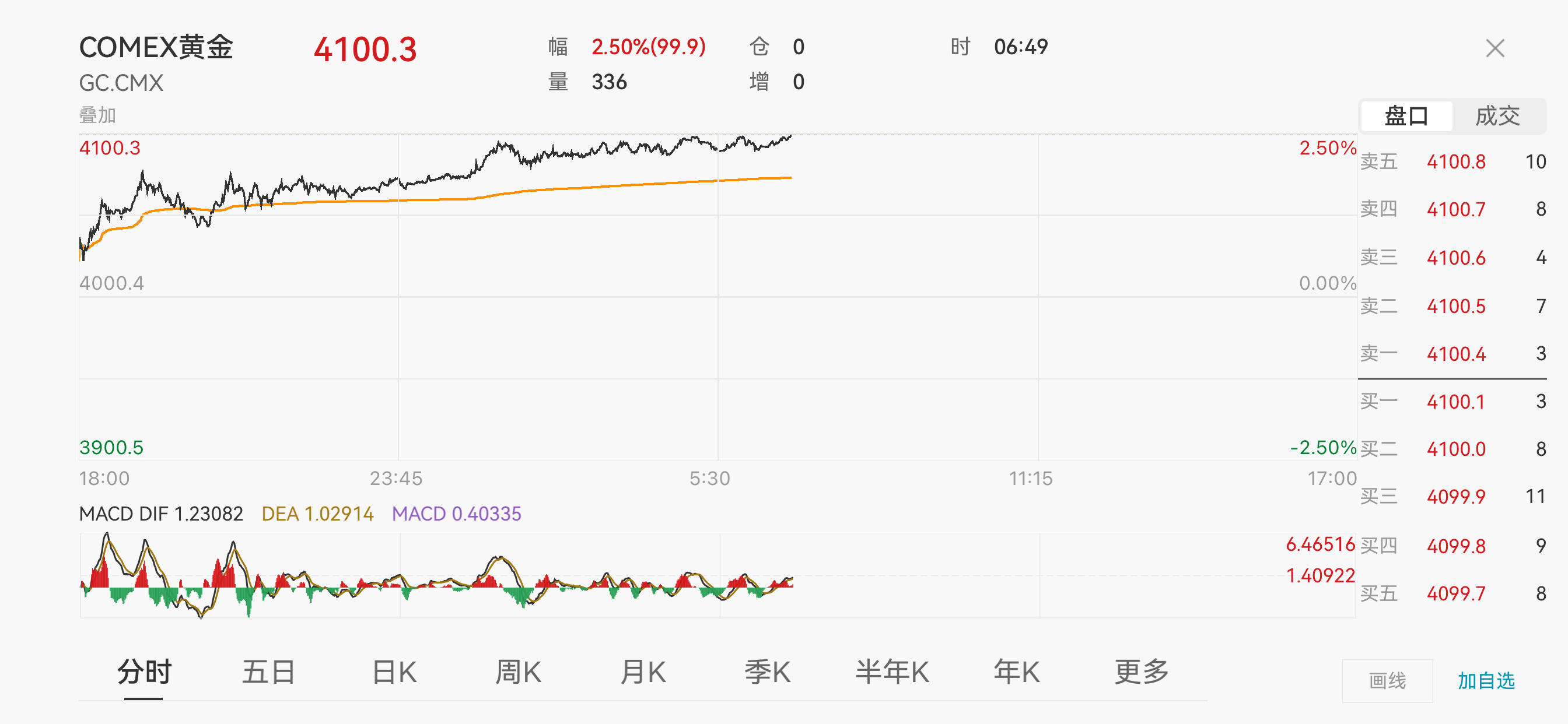The width and height of the screenshot is (1568, 724).
Task: Click the 叠加 overlay option
Action: [x=97, y=115]
